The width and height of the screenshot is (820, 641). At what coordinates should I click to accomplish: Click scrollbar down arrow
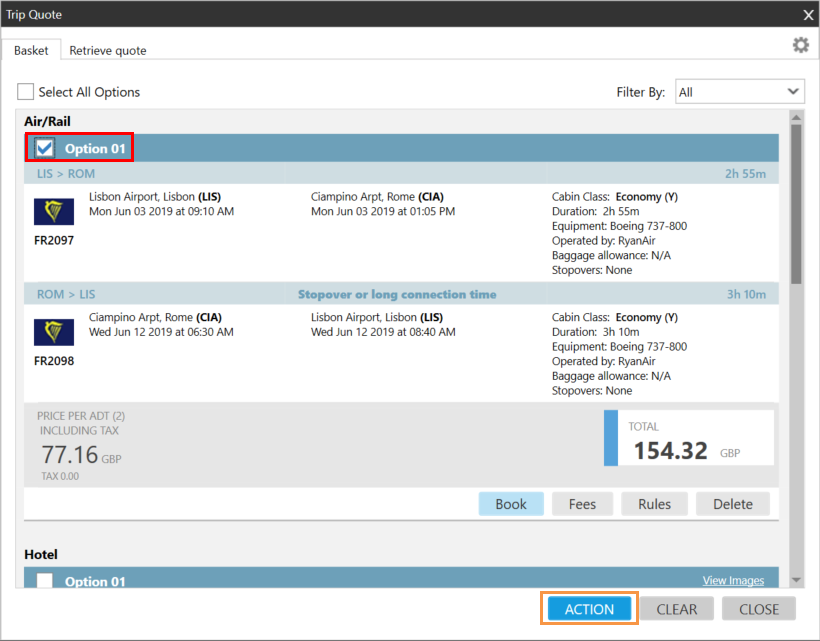coord(796,580)
